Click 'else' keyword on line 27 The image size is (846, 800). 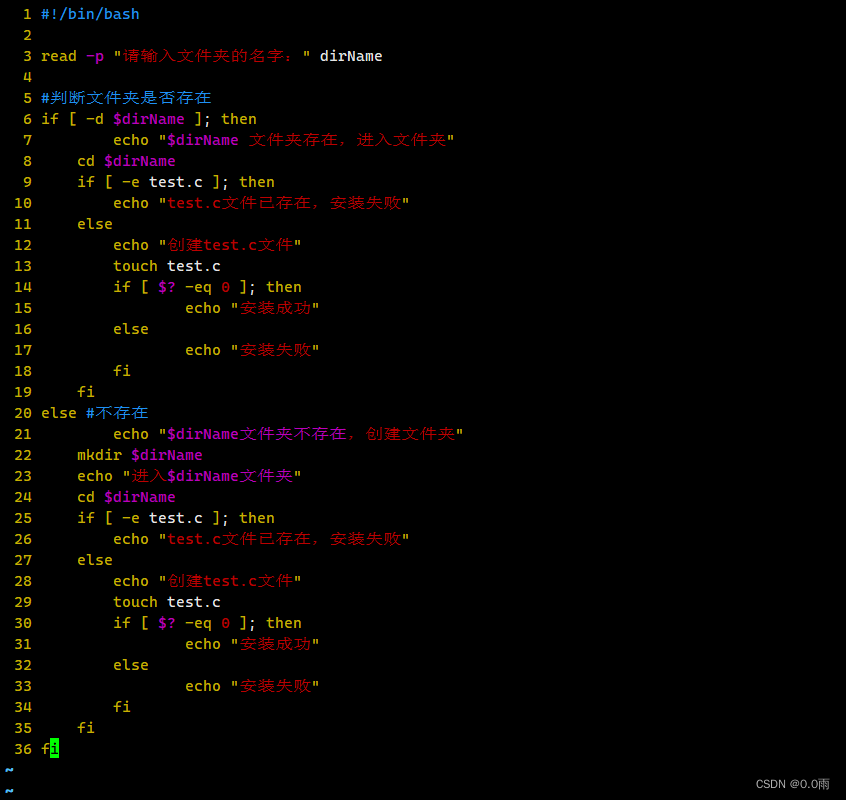pos(95,560)
